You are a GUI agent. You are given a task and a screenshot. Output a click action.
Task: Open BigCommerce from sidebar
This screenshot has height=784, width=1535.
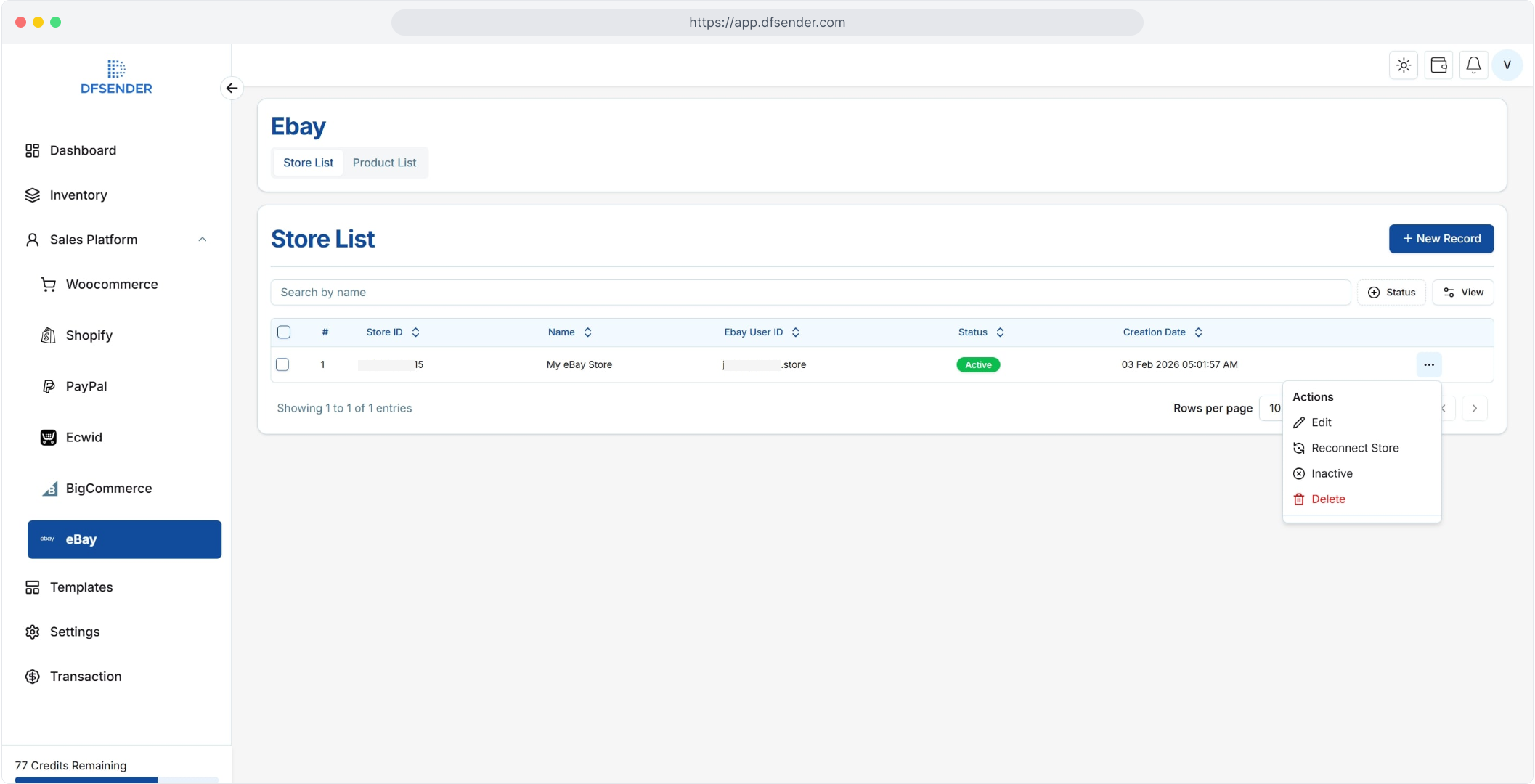click(108, 489)
